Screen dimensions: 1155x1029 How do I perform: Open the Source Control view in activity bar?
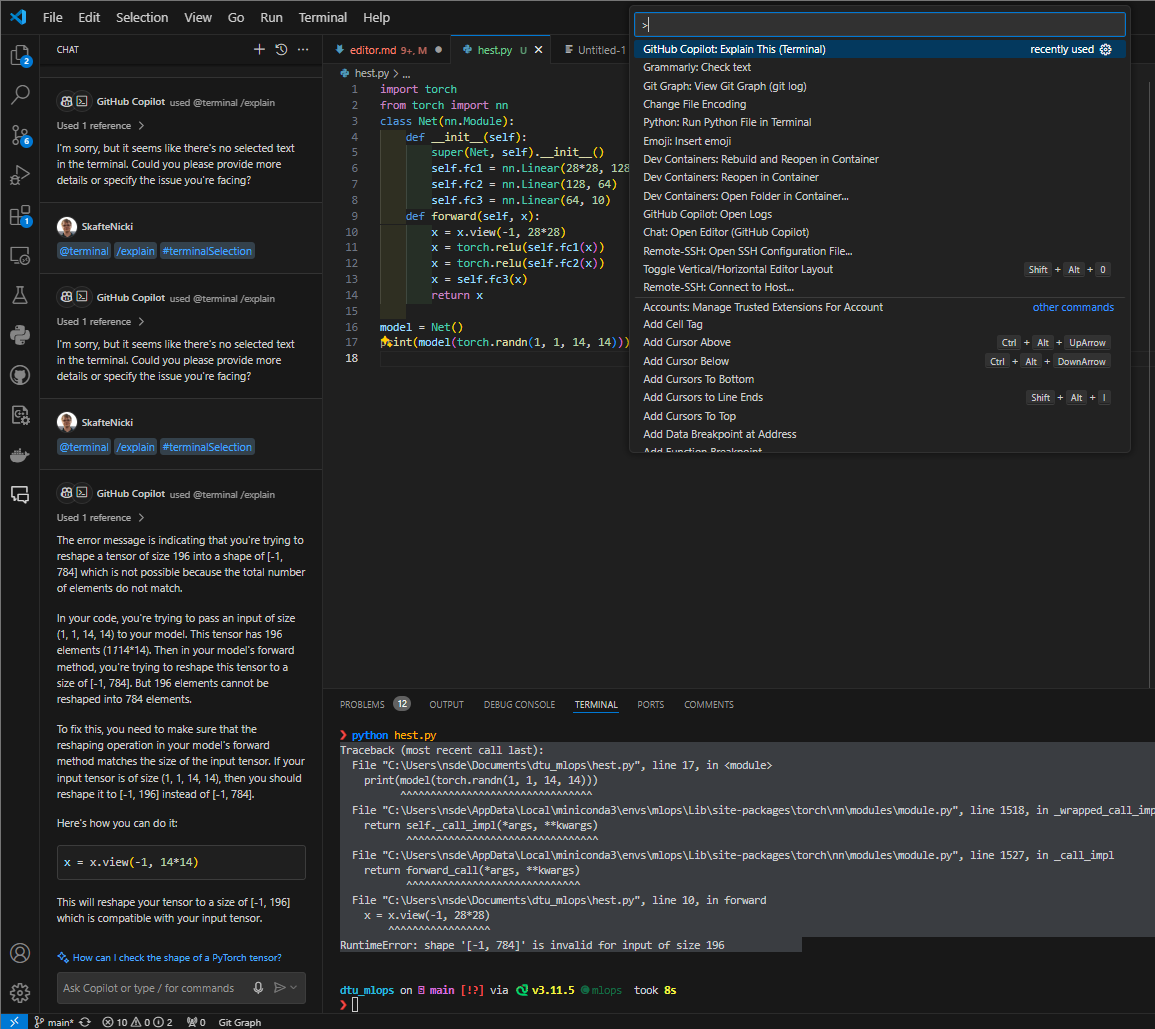tap(20, 135)
